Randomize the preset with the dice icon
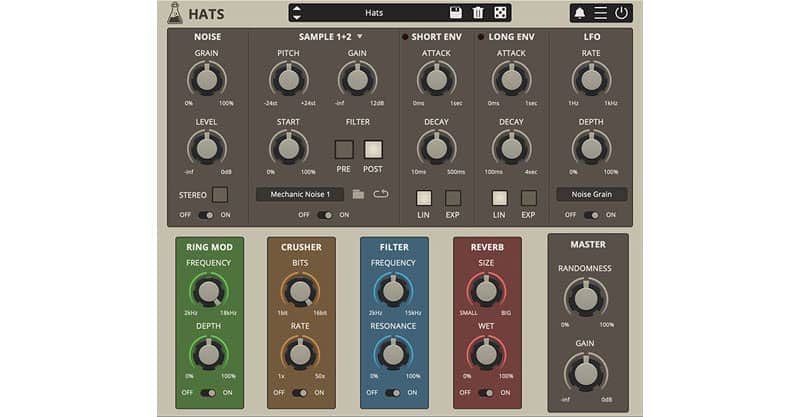800x417 pixels. [501, 13]
